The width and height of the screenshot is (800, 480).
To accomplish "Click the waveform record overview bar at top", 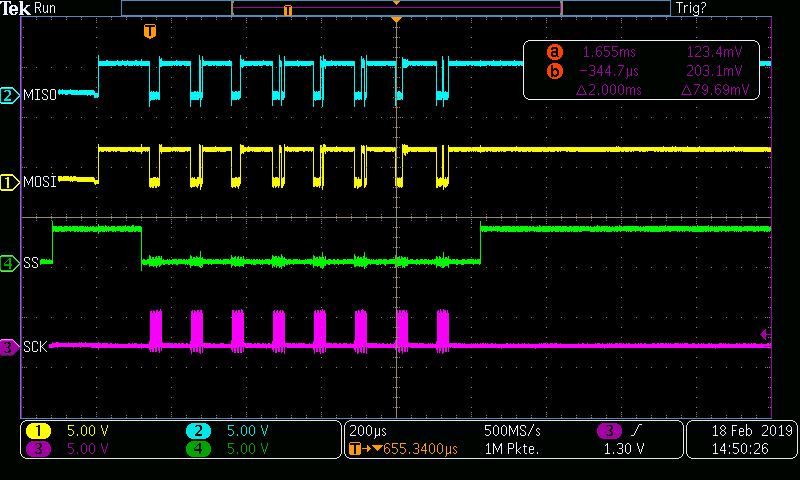I will pos(396,8).
